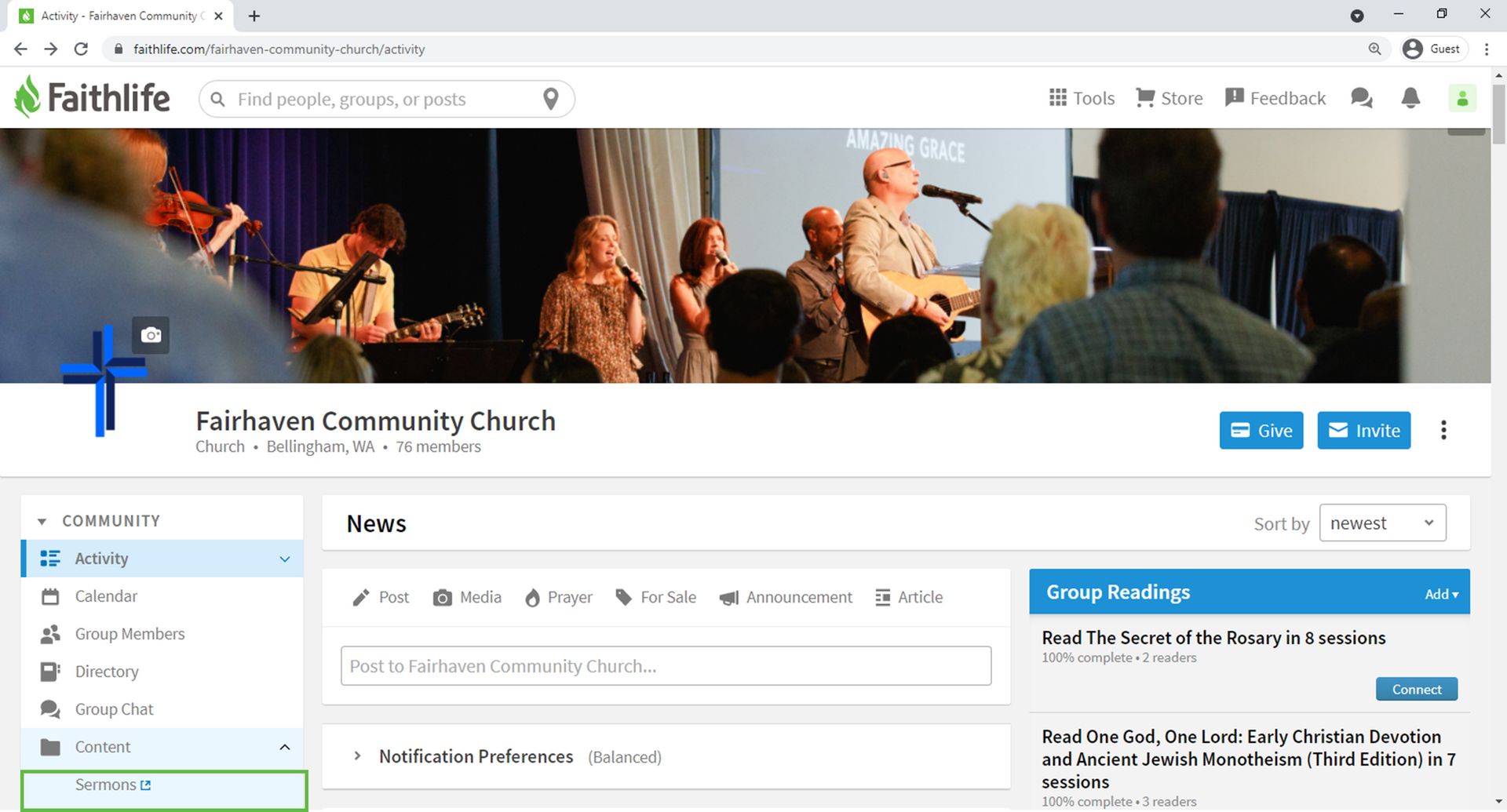Open Group Members in the sidebar
The height and width of the screenshot is (812, 1507).
coord(162,634)
